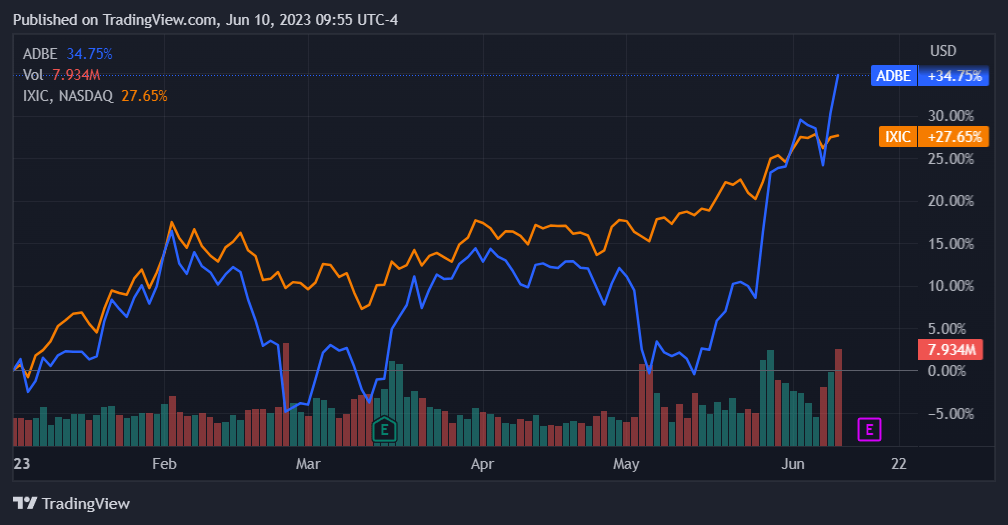Click the 0.00% price scale label
The image size is (1008, 525).
tap(947, 371)
